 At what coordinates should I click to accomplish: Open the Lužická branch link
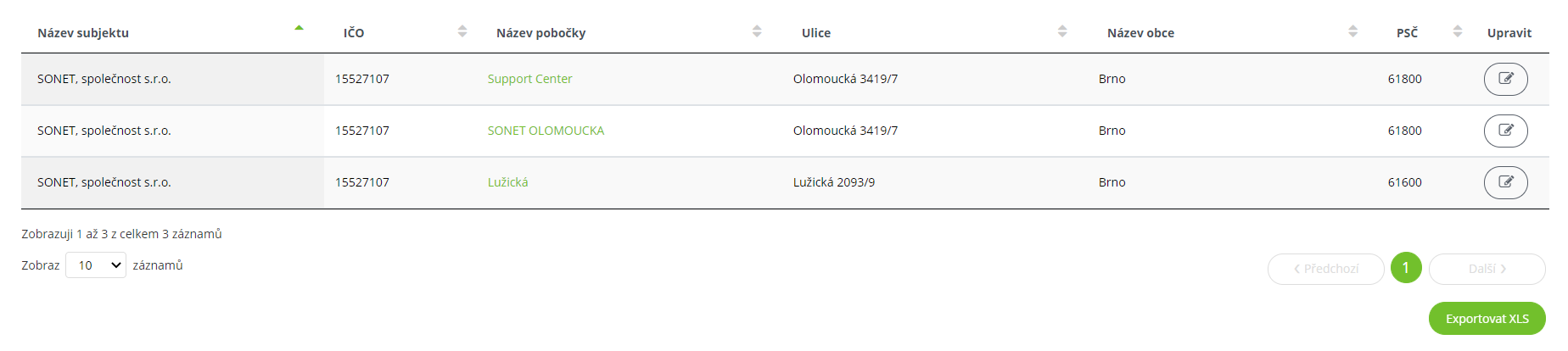(507, 182)
